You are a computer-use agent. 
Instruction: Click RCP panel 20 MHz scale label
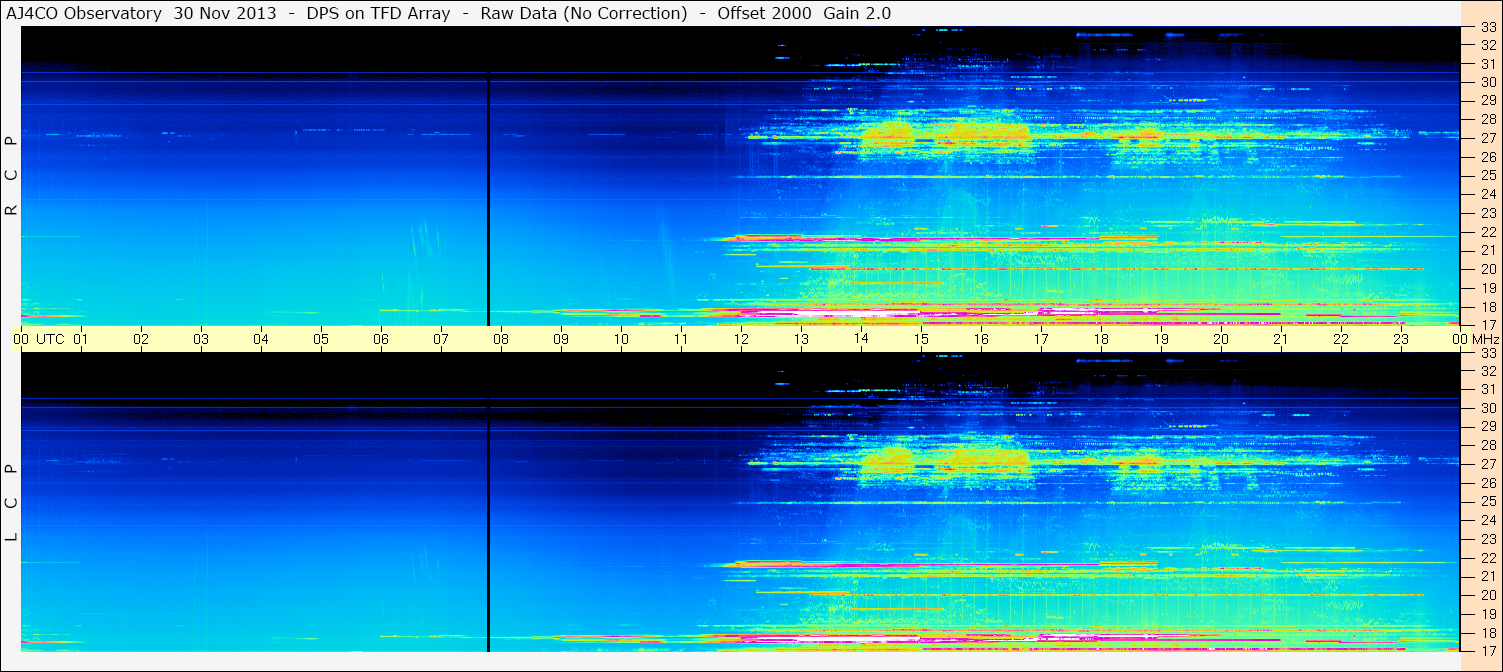click(x=1488, y=269)
